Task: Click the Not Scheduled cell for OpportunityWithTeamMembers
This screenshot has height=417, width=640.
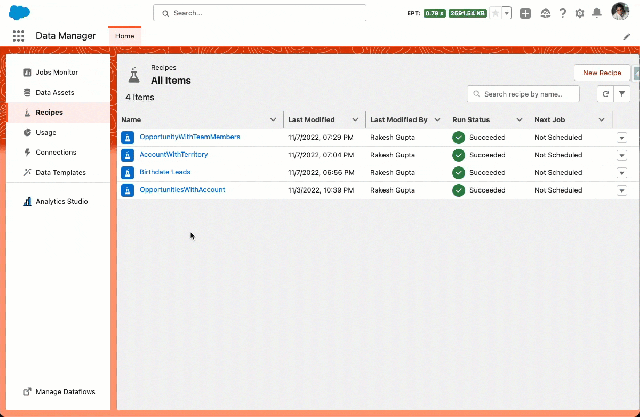Action: (x=558, y=138)
